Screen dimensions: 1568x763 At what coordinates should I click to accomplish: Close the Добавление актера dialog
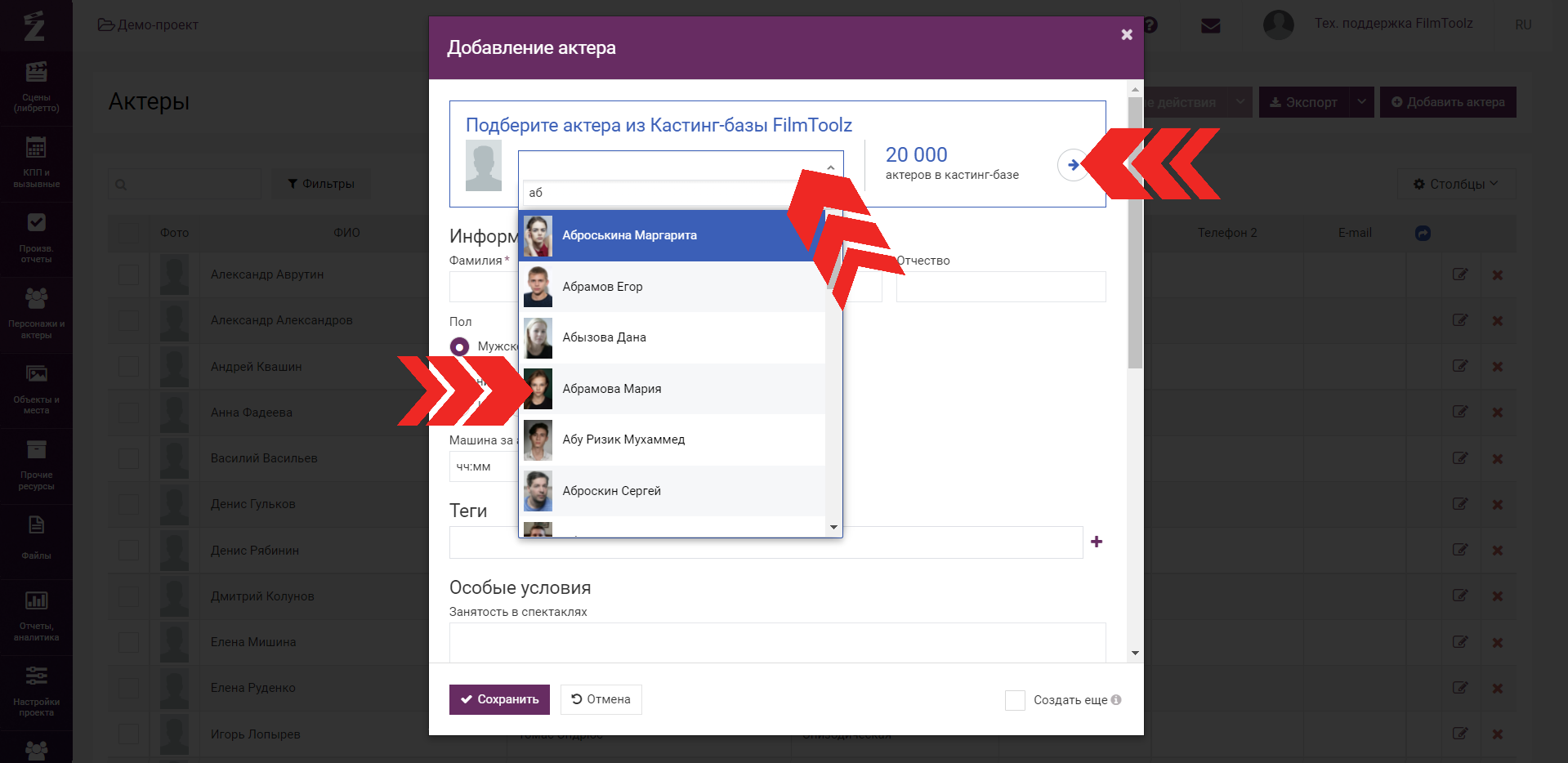click(1127, 34)
